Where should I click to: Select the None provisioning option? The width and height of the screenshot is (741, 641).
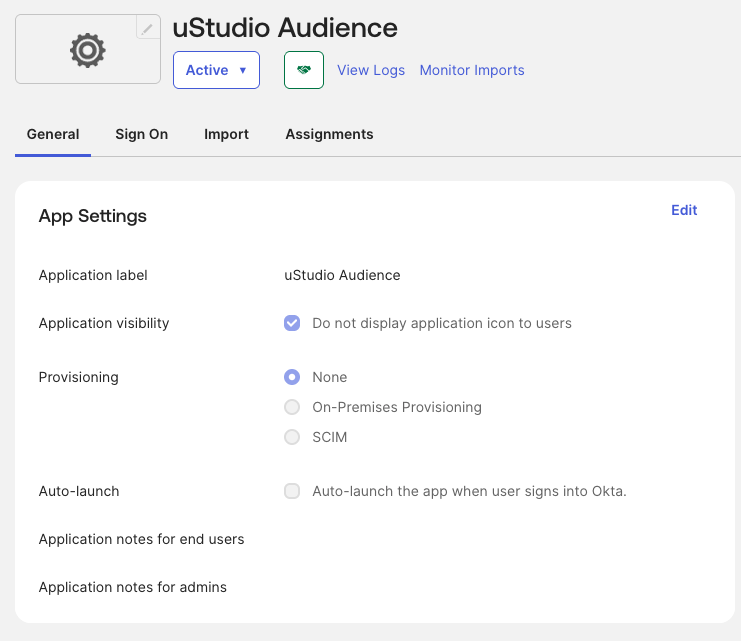(292, 377)
